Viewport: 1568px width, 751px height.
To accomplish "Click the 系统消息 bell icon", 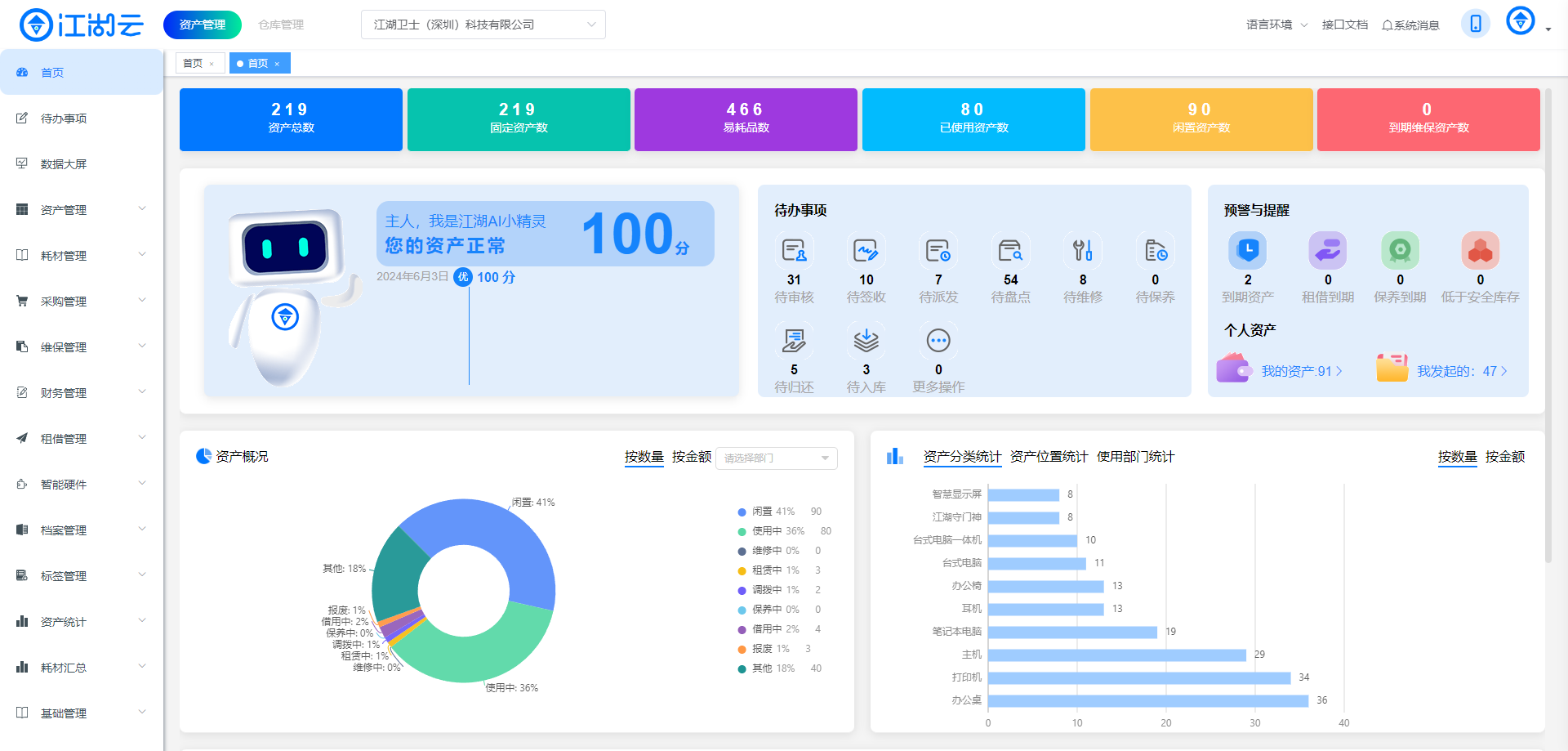I will 1387,25.
